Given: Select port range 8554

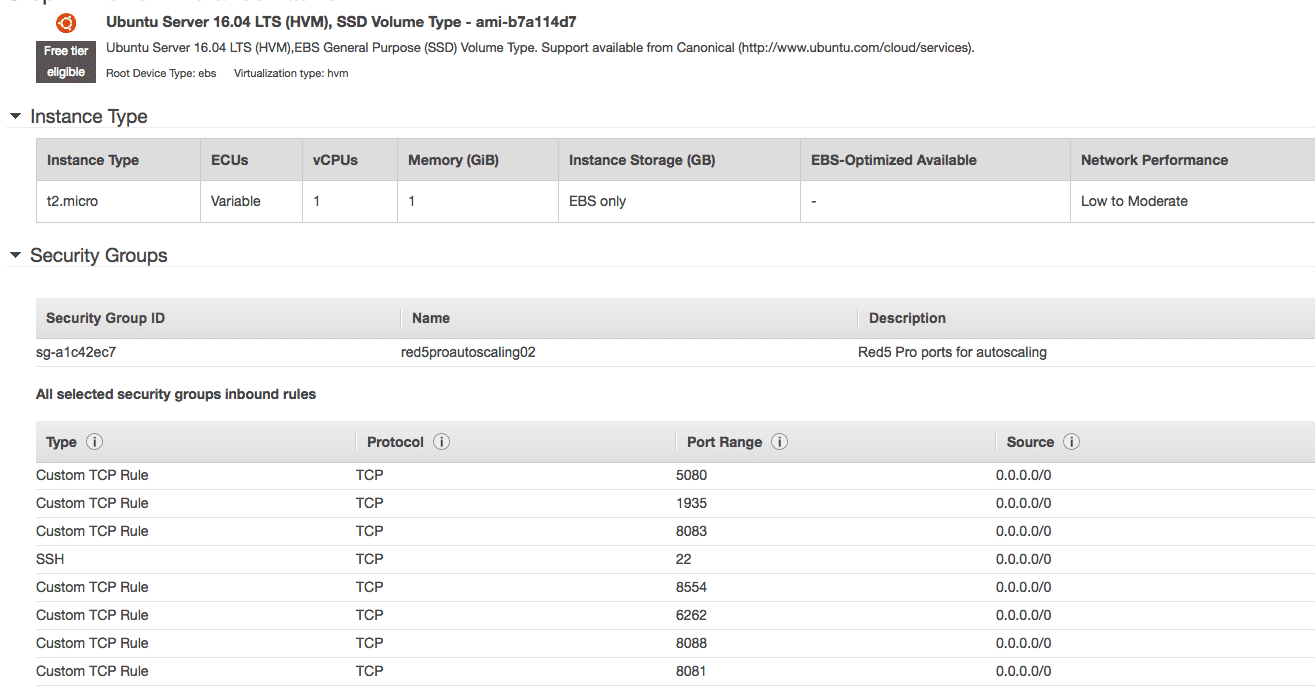Looking at the screenshot, I should point(691,587).
